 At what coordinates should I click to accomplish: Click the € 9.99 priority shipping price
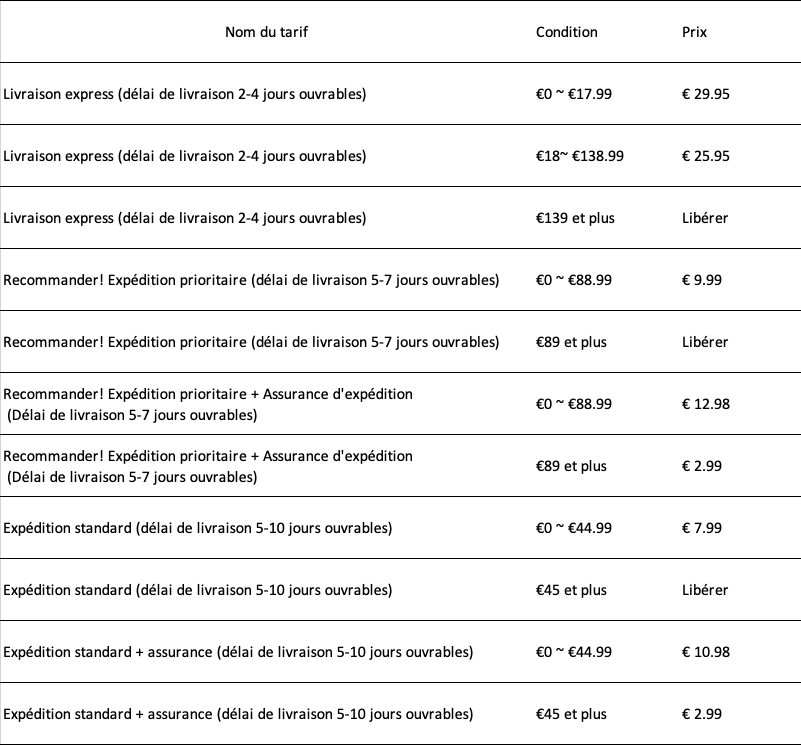(701, 280)
